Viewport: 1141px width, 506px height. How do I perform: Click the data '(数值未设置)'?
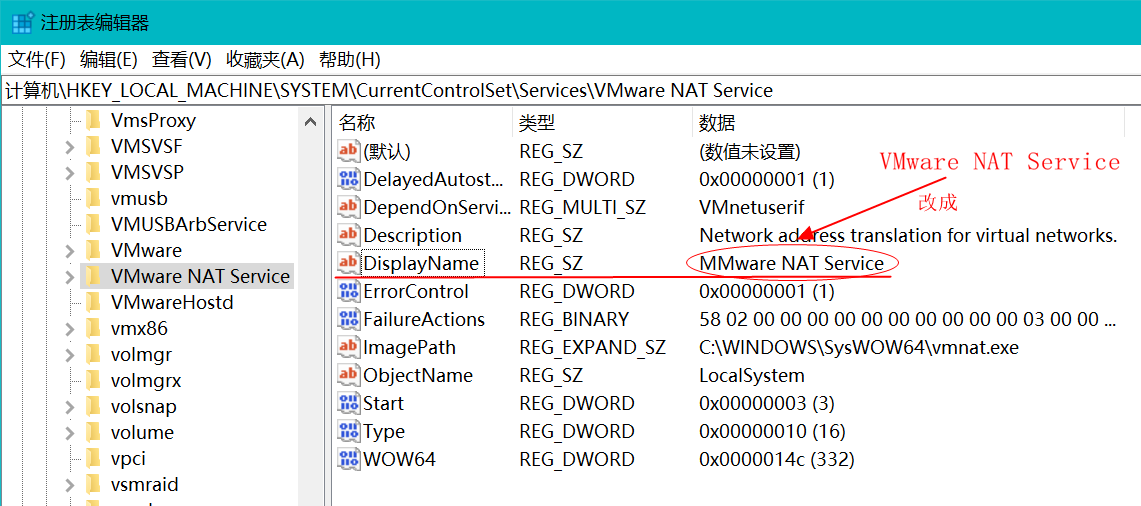click(x=750, y=151)
